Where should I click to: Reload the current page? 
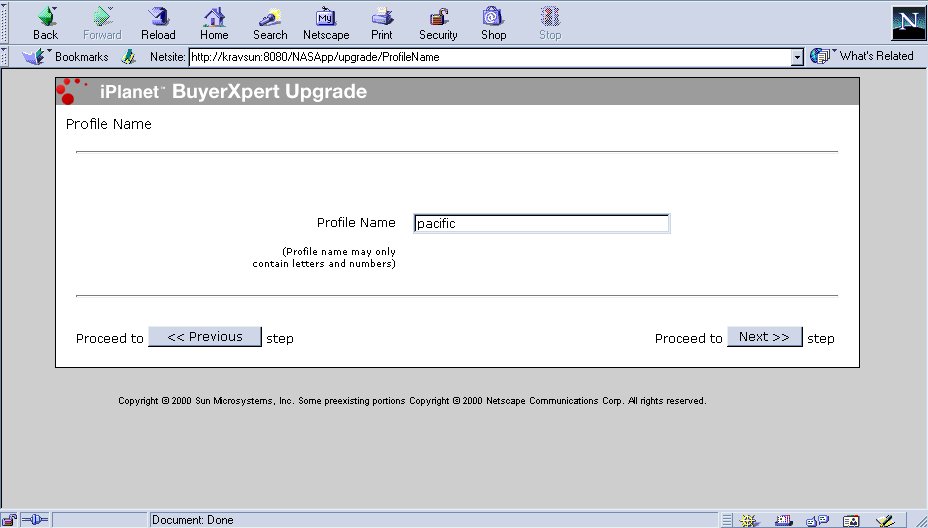pos(158,24)
